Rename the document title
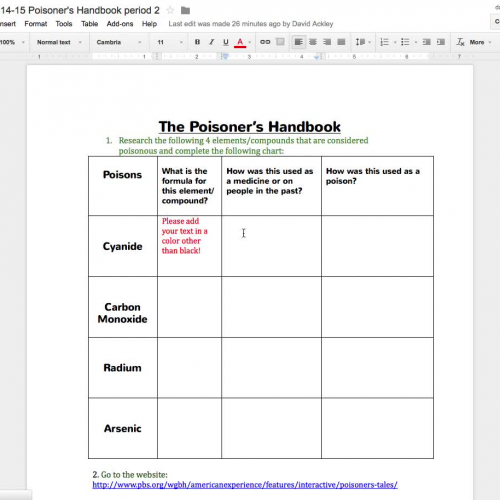The width and height of the screenshot is (500, 500). coord(80,10)
